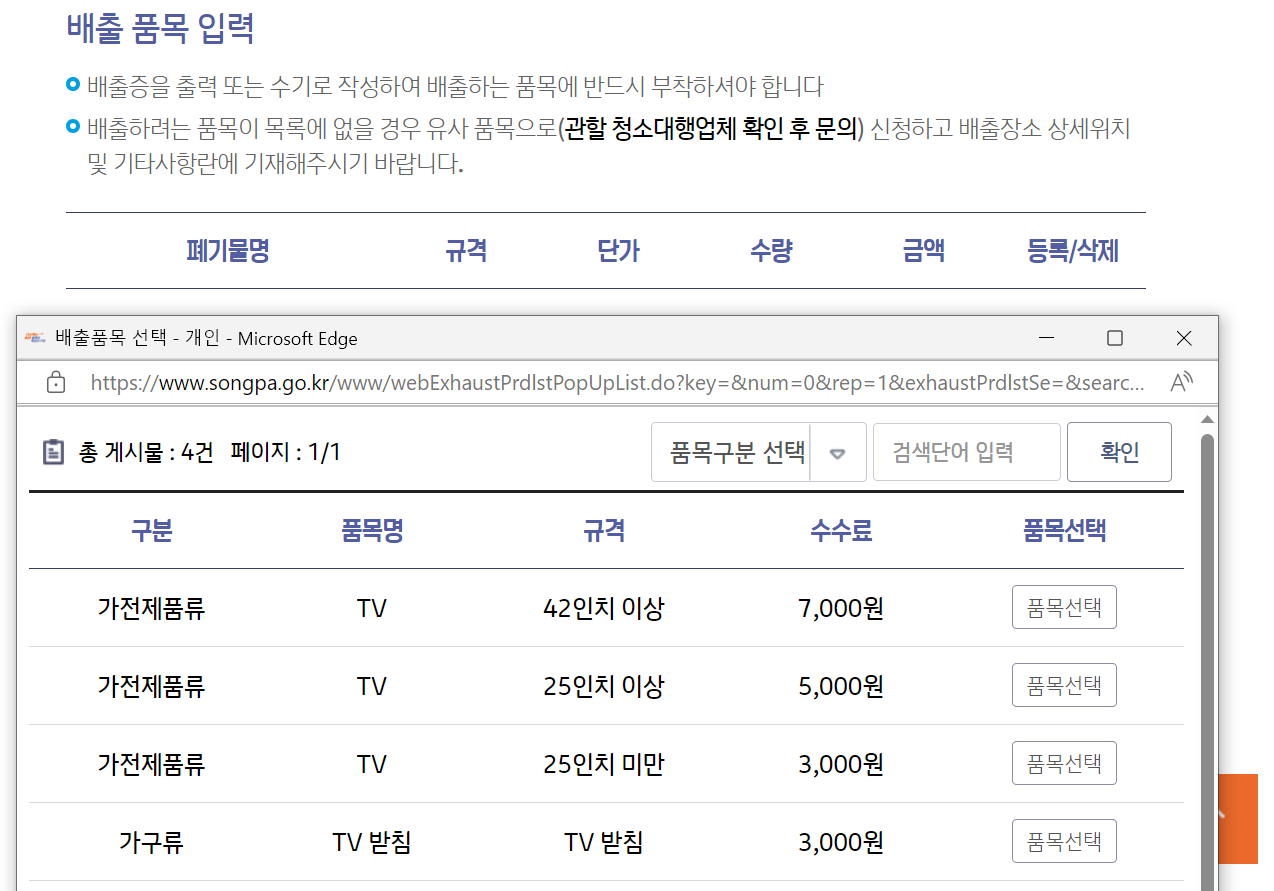This screenshot has height=891, width=1274.
Task: Select 품목선택 for TV 받침
Action: coord(1063,841)
